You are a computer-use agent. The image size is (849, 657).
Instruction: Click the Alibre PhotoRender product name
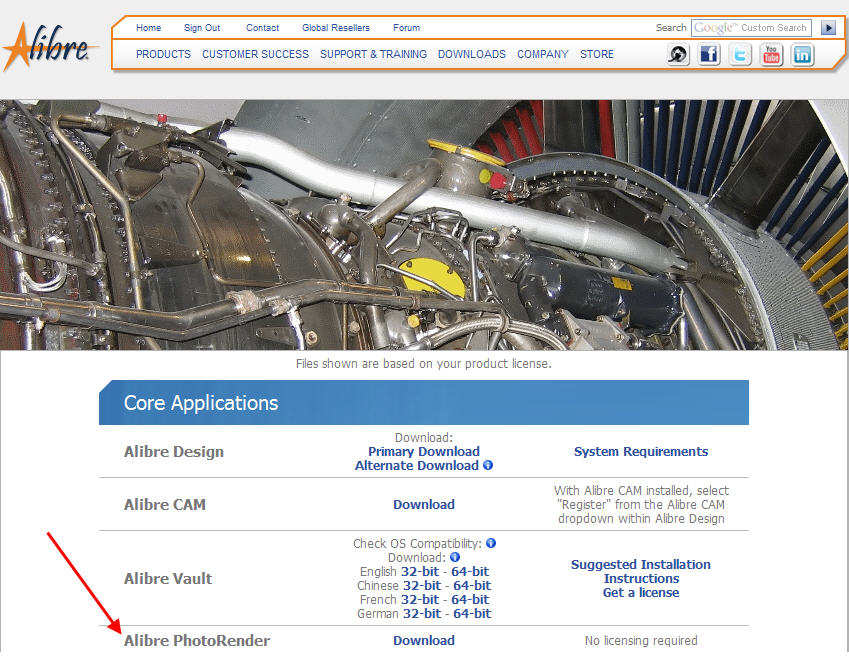[197, 641]
